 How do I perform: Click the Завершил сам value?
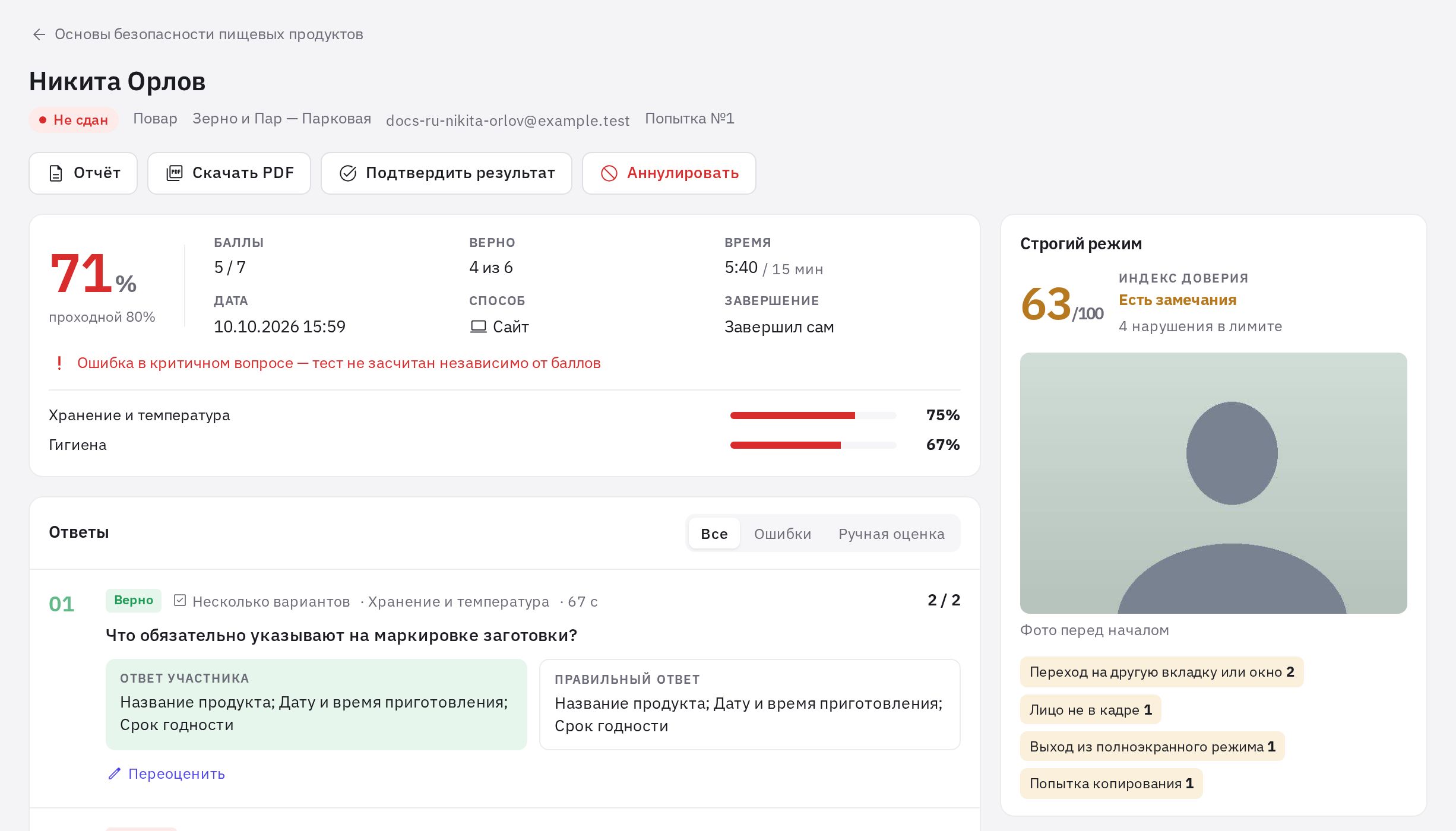click(779, 327)
